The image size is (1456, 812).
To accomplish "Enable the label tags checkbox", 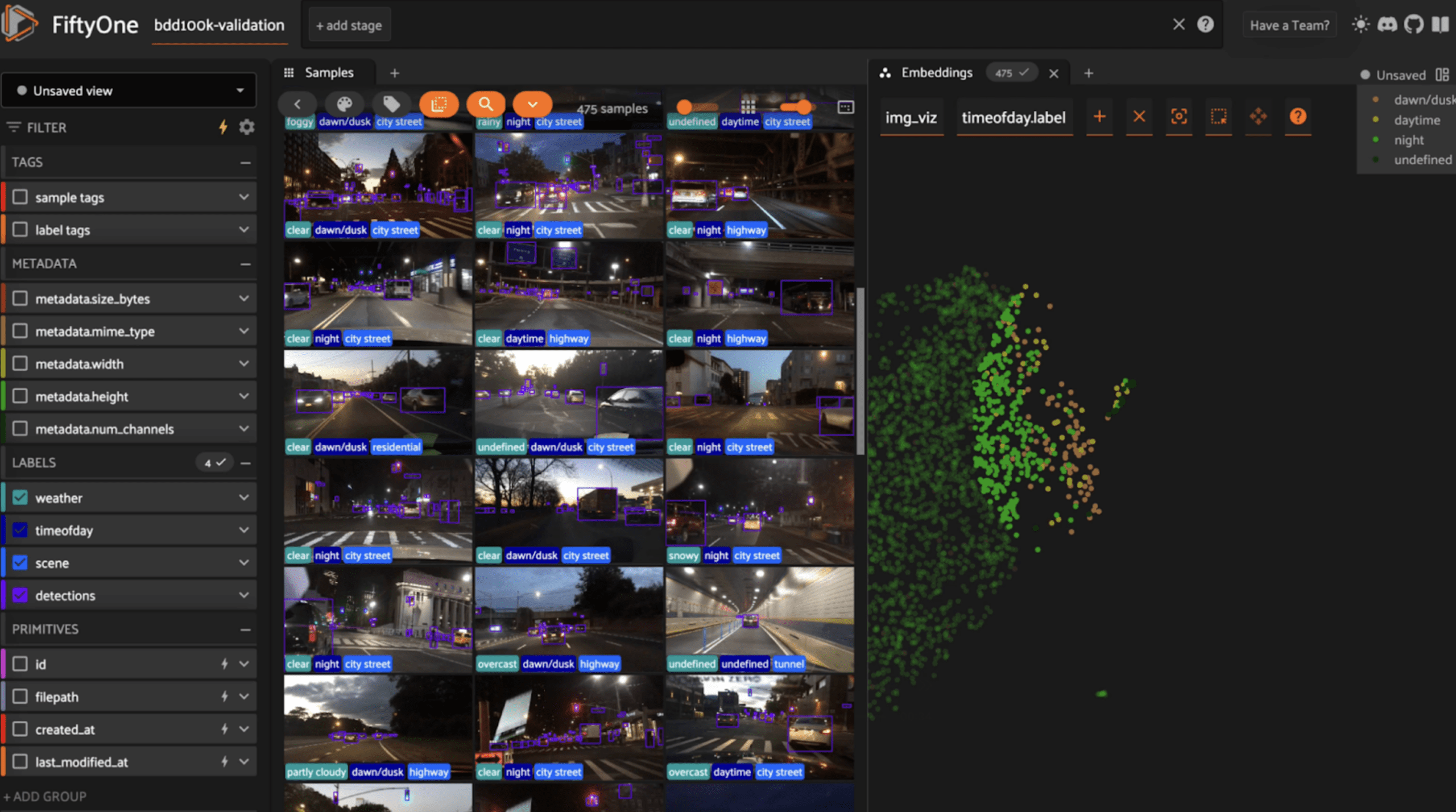I will 20,229.
